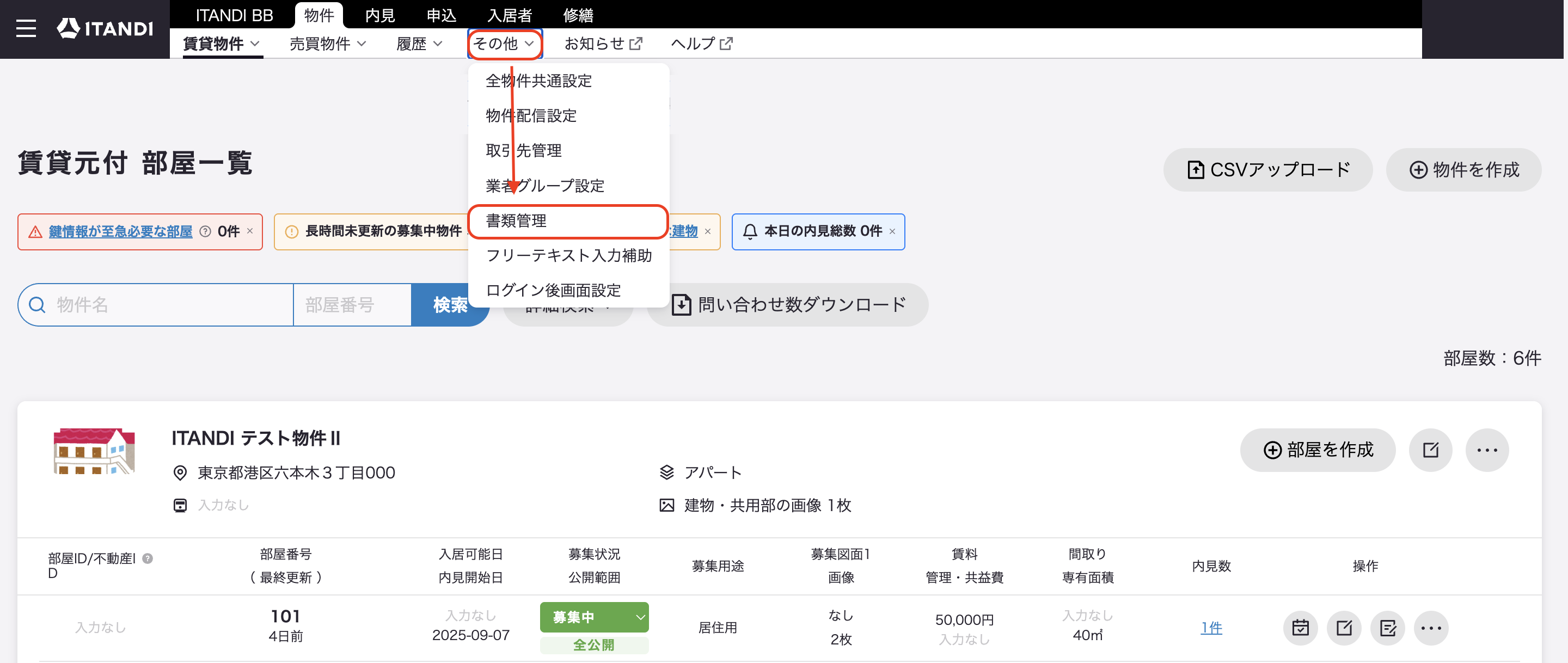
Task: Switch to the ITANDI BB tab
Action: (234, 15)
